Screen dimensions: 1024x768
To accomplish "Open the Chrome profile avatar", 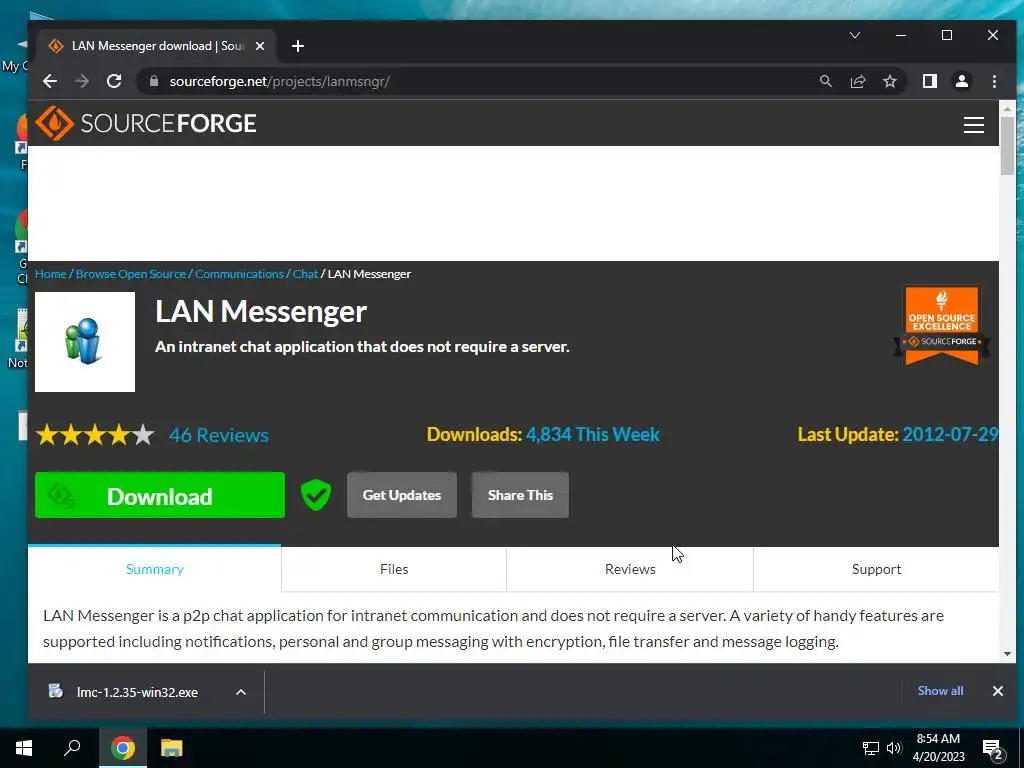I will (961, 81).
